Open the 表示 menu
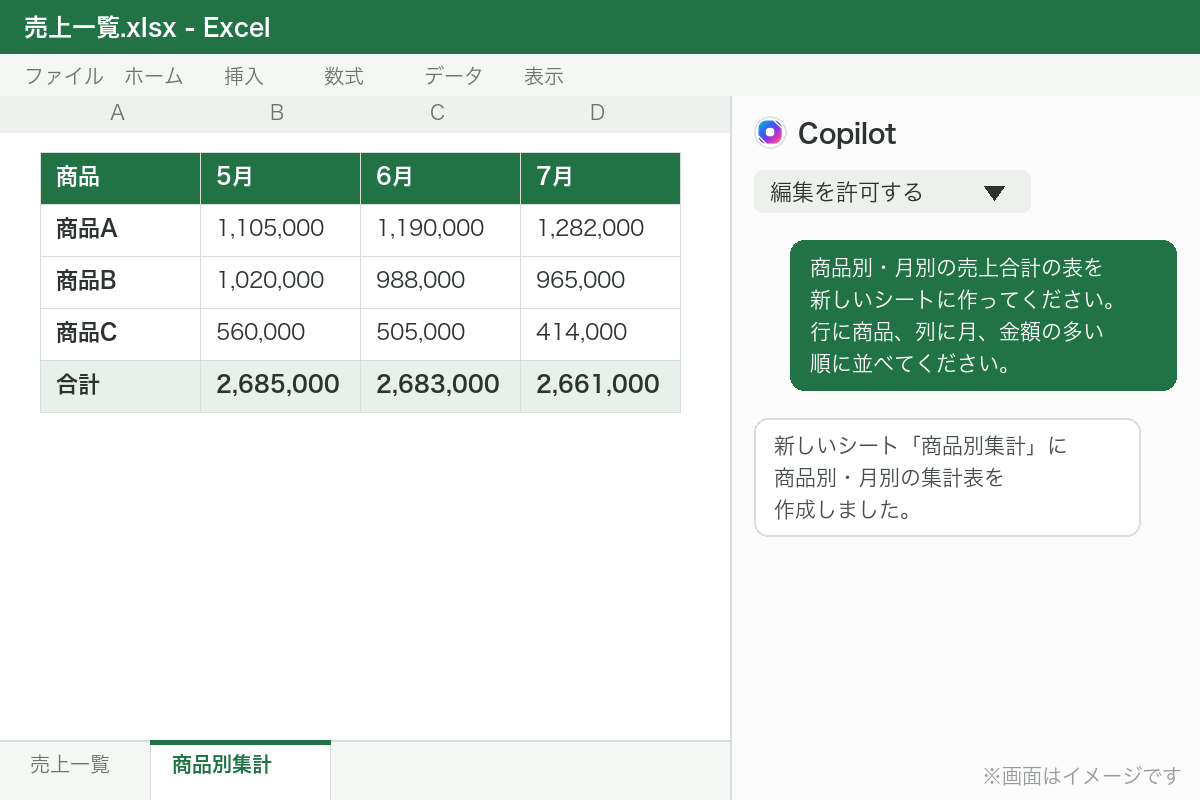This screenshot has width=1200, height=800. (544, 76)
